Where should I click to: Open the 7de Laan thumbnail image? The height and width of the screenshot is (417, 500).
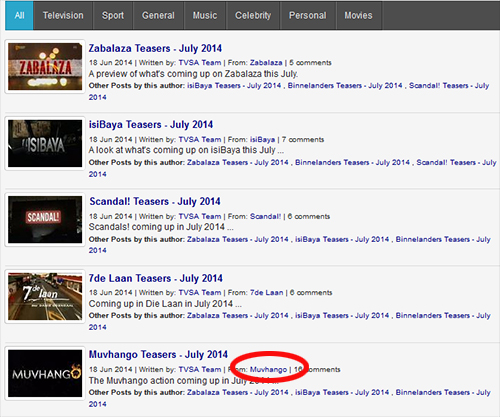[x=45, y=296]
